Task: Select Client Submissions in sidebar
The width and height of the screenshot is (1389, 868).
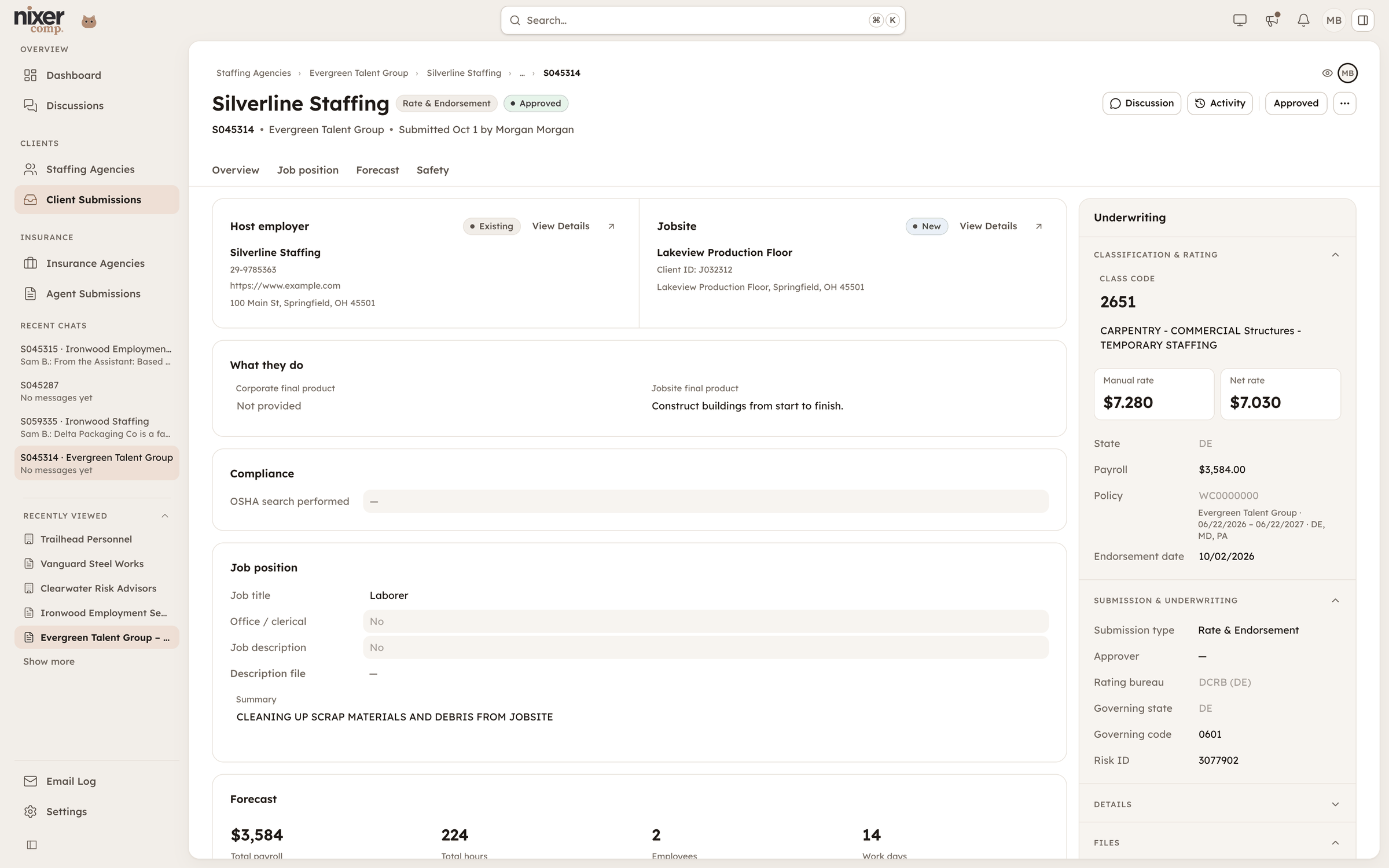Action: [97, 200]
